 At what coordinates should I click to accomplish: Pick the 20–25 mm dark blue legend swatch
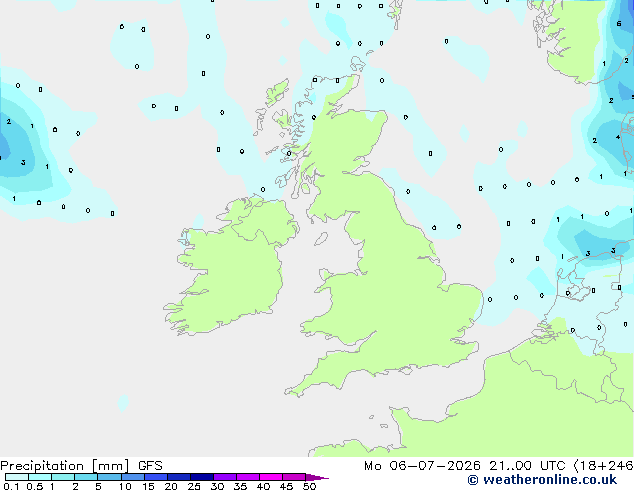[x=179, y=477]
